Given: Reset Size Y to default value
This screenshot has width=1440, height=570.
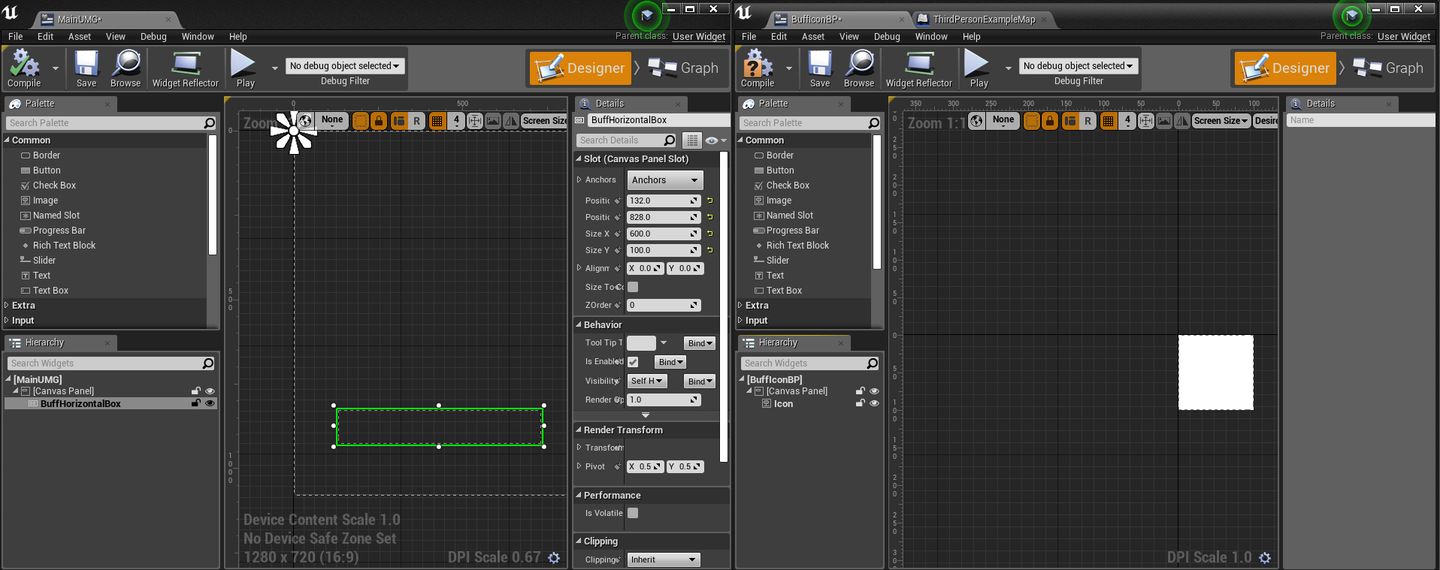Looking at the screenshot, I should click(x=710, y=250).
